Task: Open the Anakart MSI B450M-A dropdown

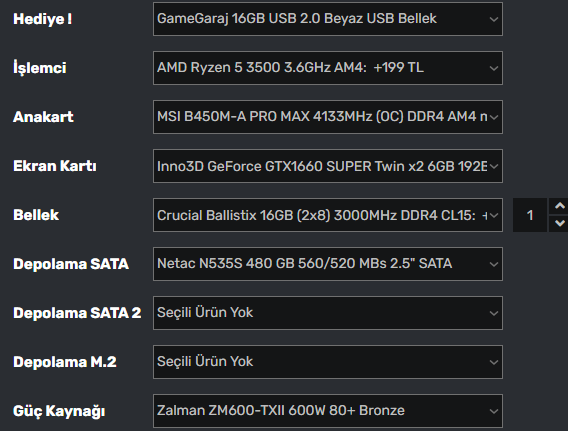Action: click(328, 117)
